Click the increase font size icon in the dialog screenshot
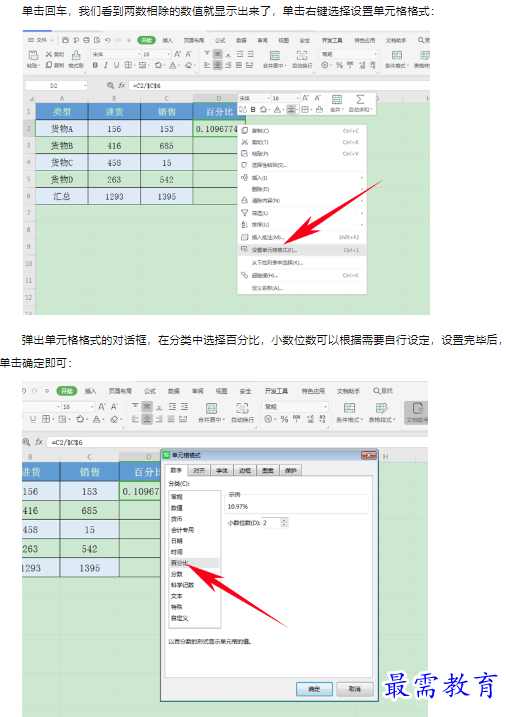 pos(102,407)
